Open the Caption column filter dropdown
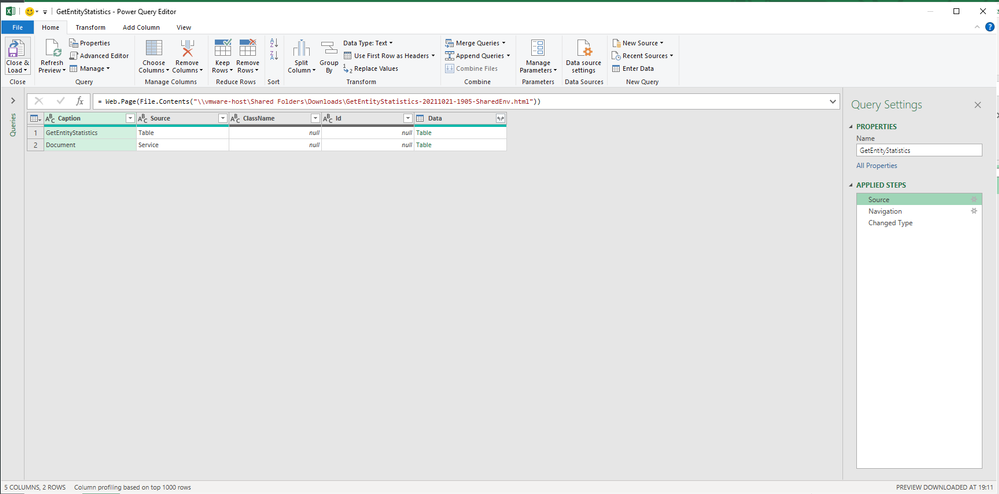This screenshot has height=494, width=999. (x=130, y=119)
